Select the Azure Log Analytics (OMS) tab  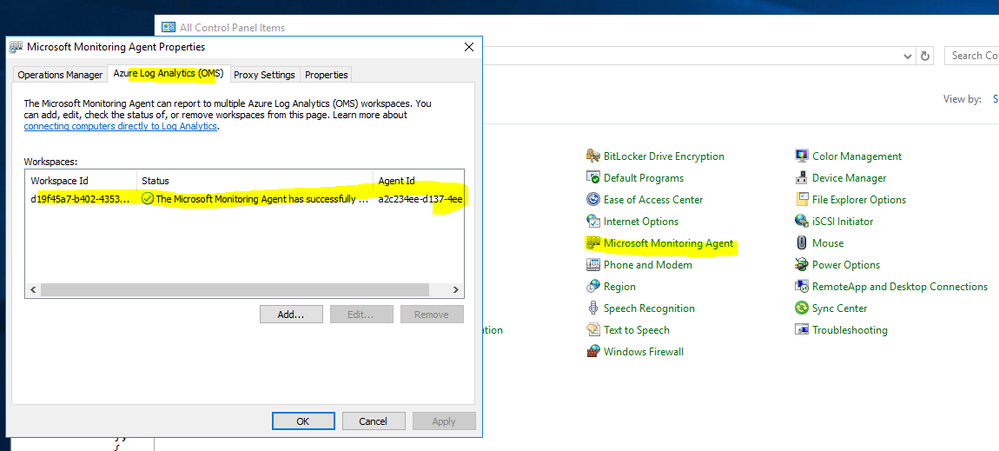(168, 73)
